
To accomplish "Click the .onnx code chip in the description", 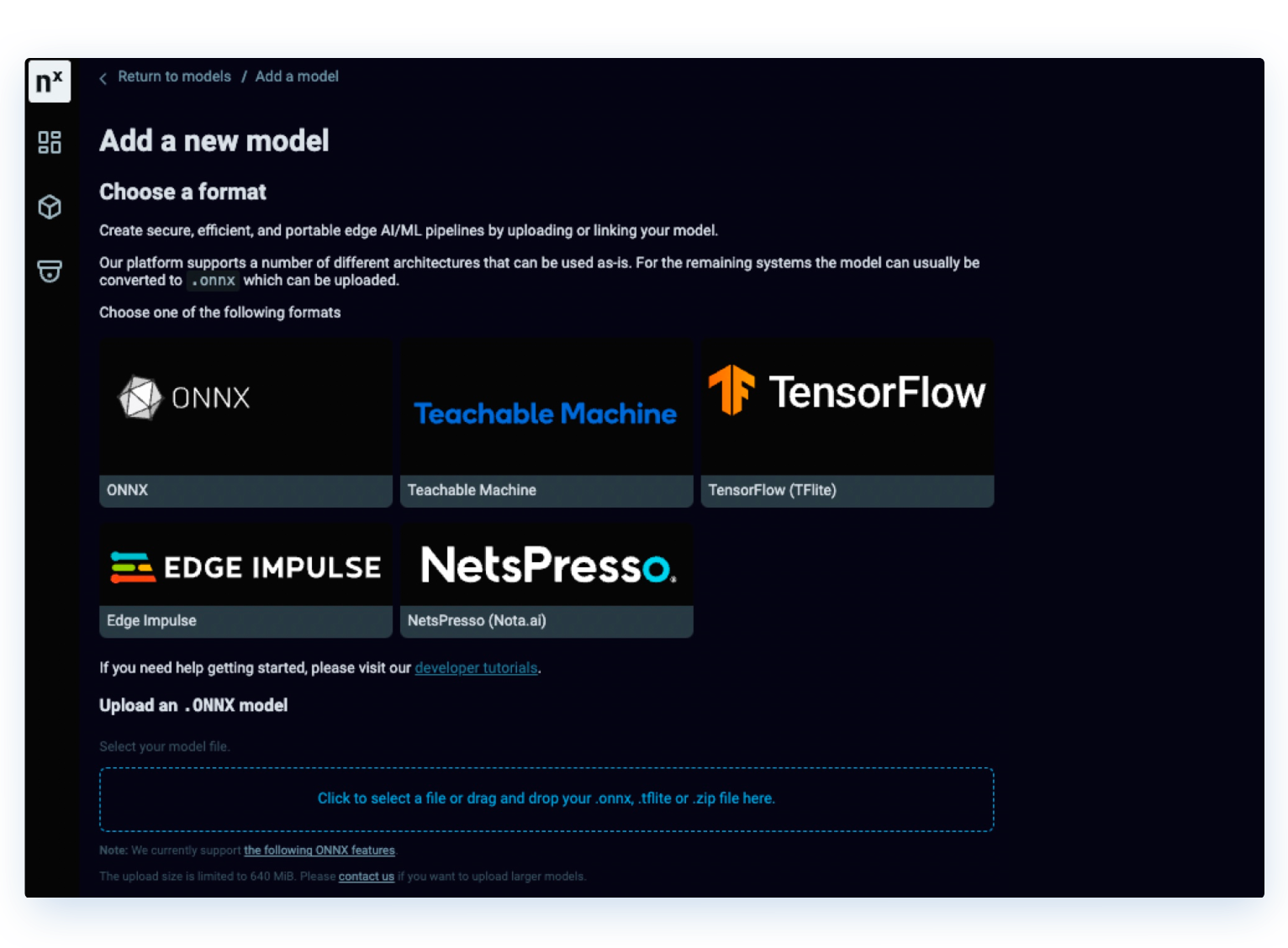I will (213, 281).
